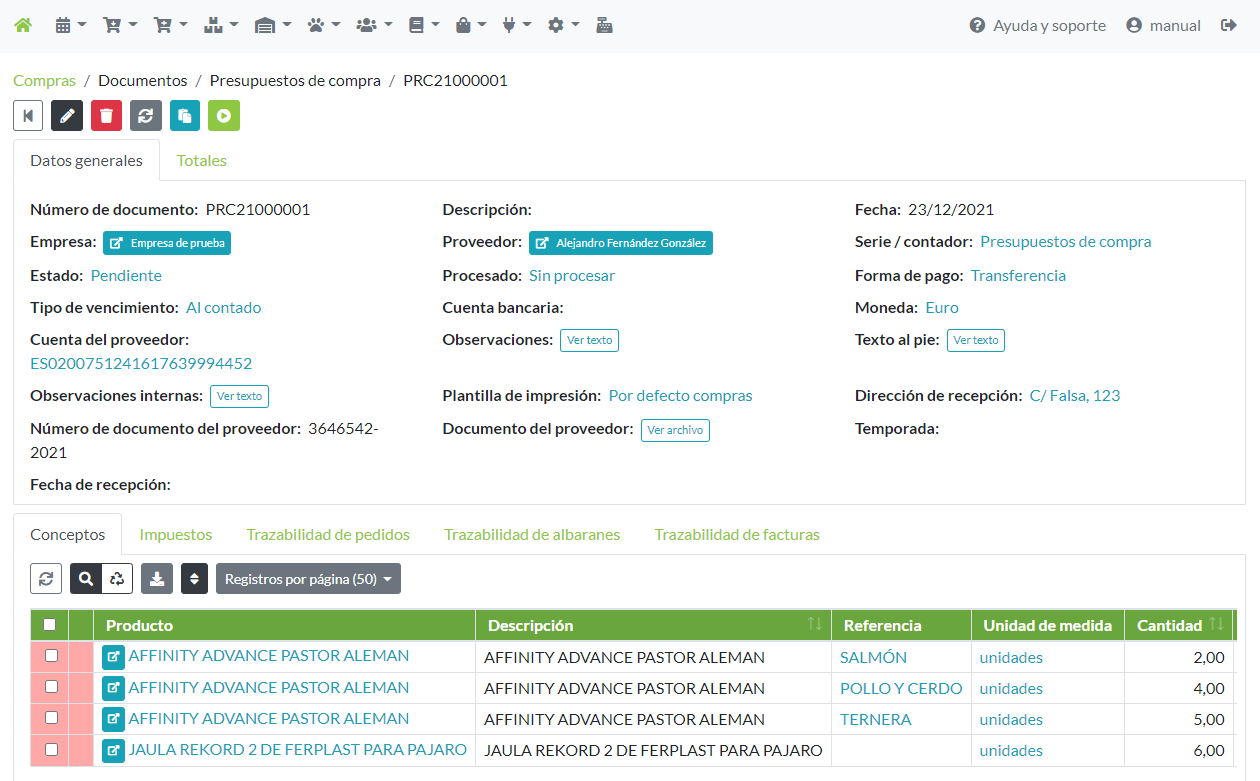Screen dimensions: 1260x781
Task: Select the JAULA REKORD row checkbox
Action: coord(51,750)
